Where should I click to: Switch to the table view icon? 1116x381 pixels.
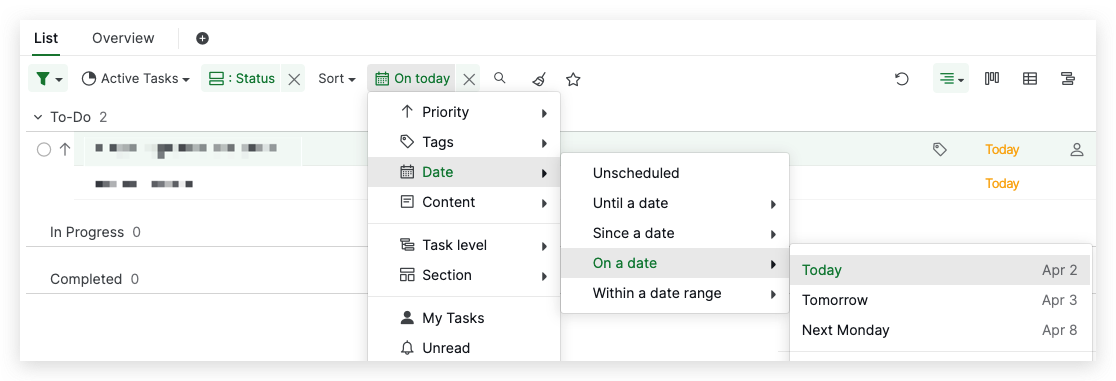[x=1029, y=79]
